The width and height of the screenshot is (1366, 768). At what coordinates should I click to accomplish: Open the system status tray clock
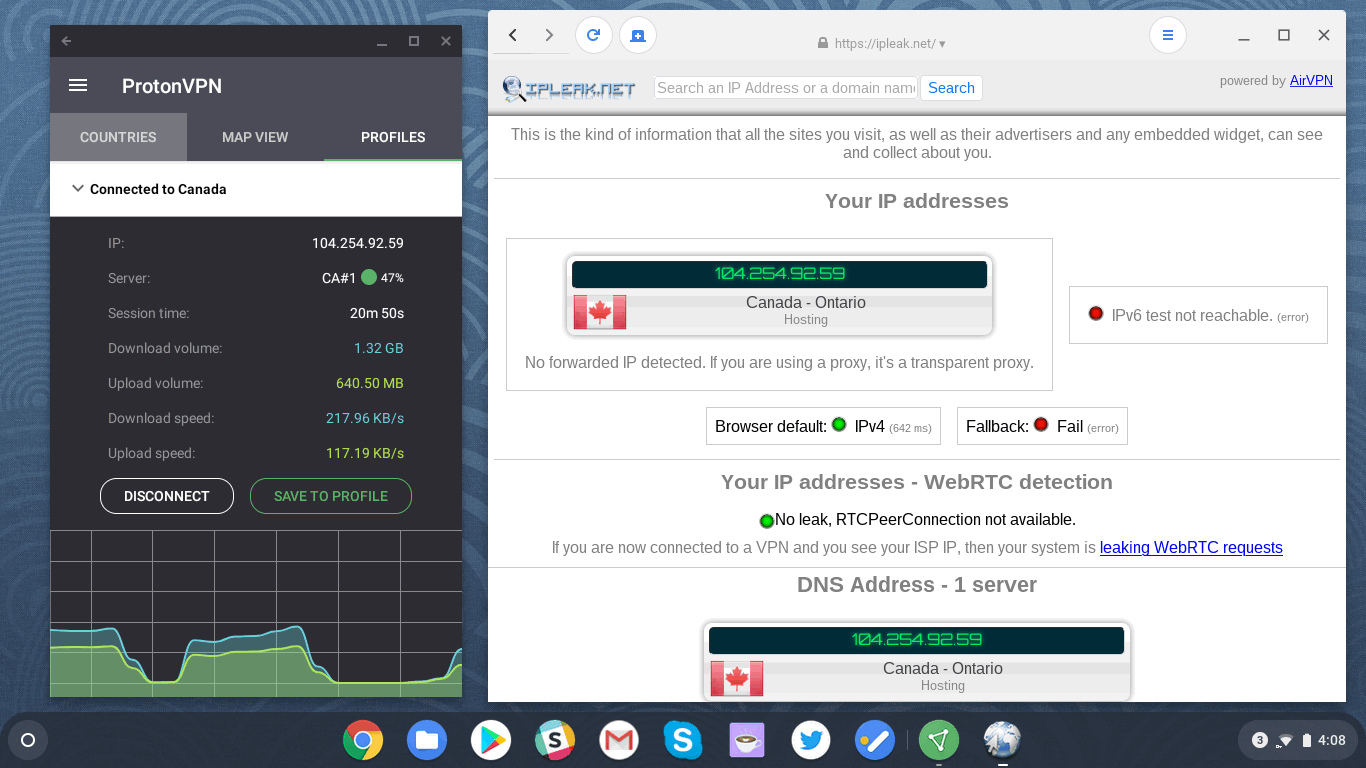(x=1331, y=740)
